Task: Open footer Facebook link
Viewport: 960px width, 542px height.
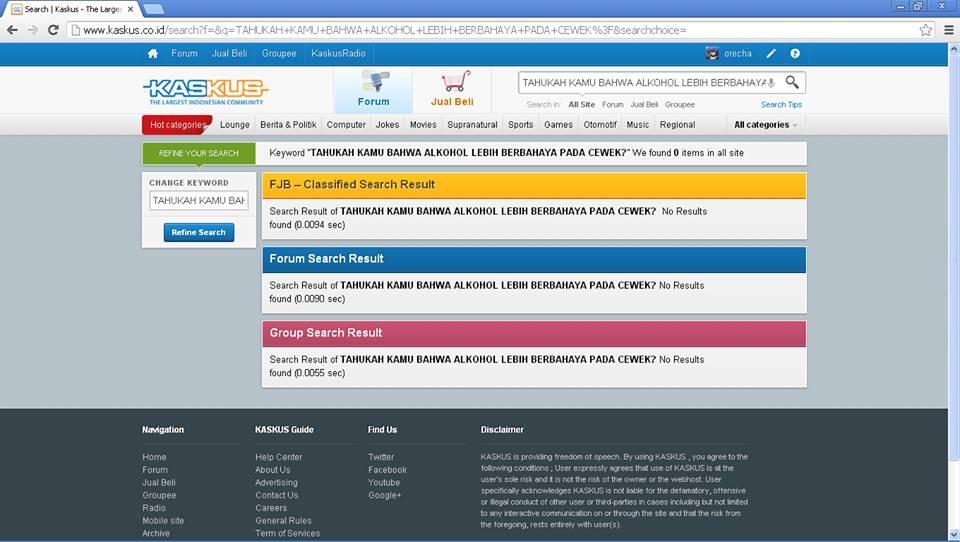Action: (x=387, y=470)
